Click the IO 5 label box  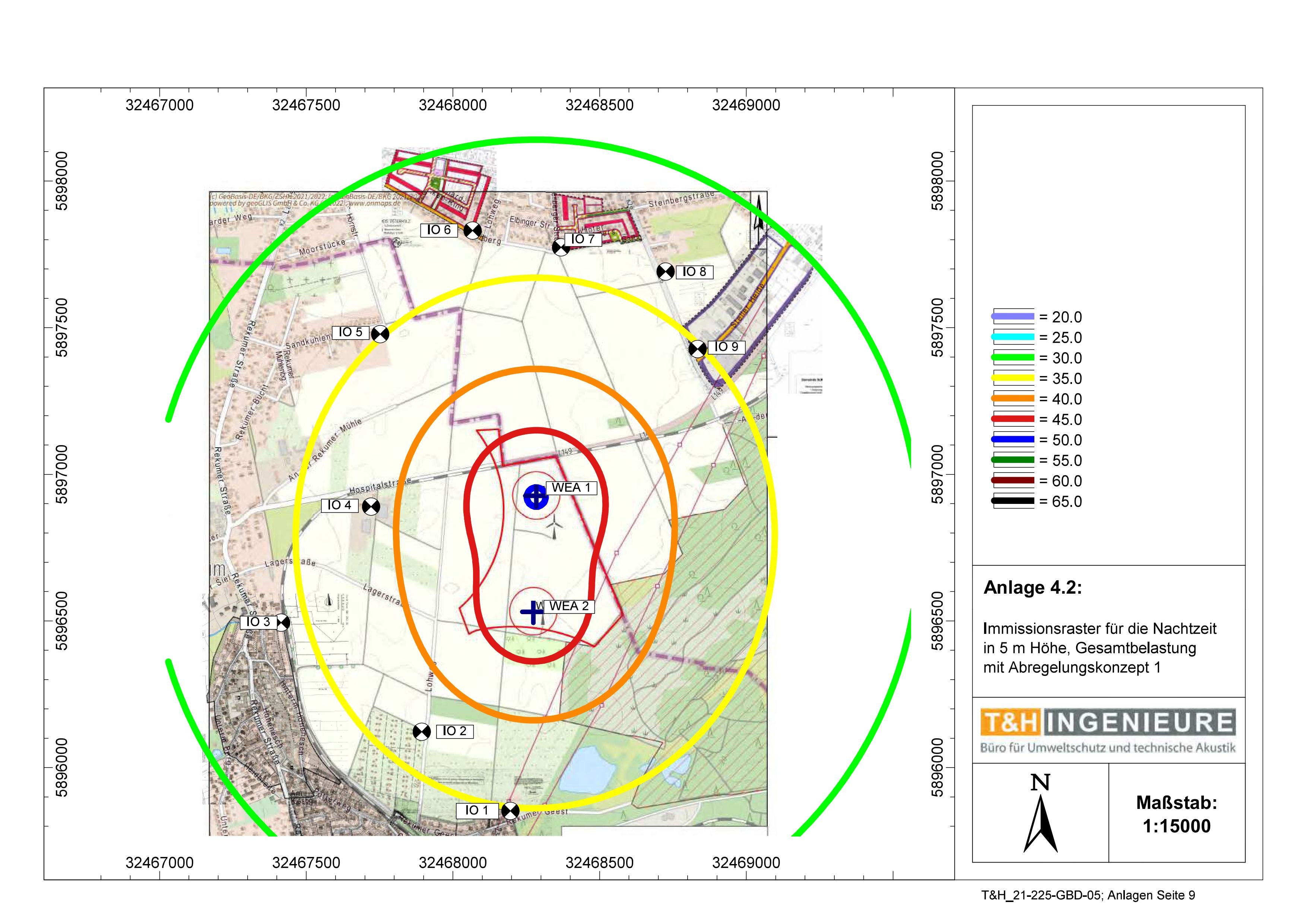(x=350, y=333)
